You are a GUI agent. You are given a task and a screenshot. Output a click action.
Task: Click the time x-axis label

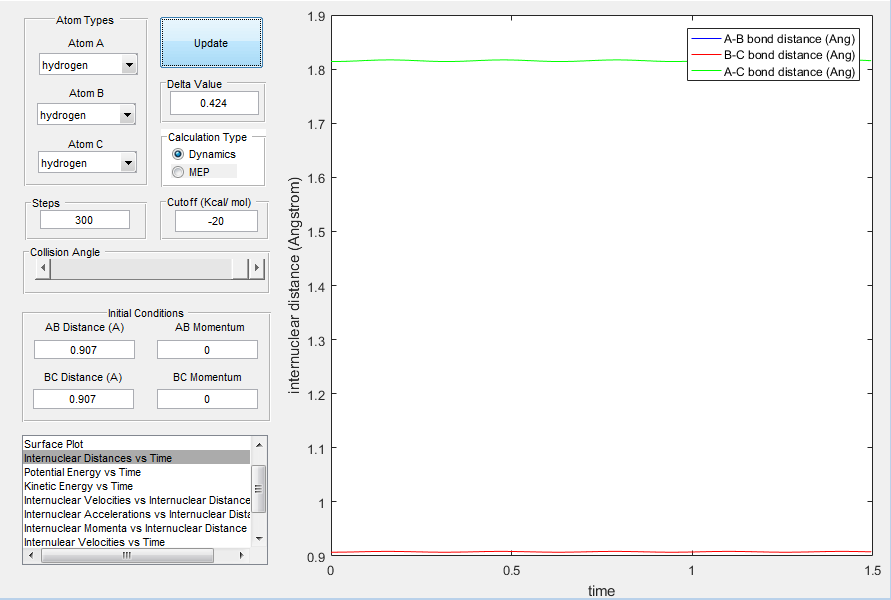(x=601, y=591)
